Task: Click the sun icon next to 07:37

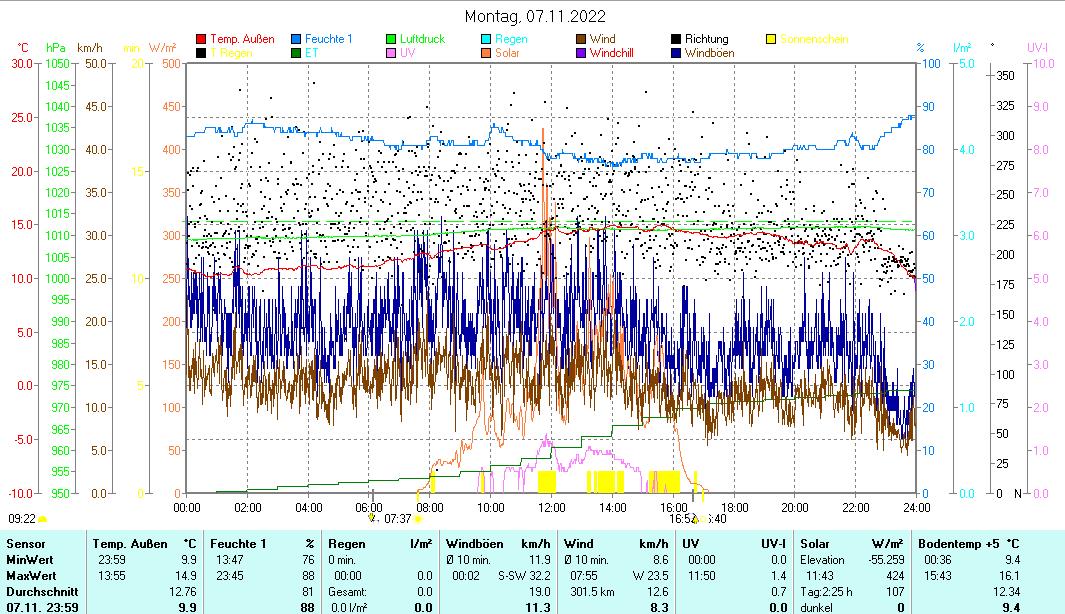Action: coord(418,520)
